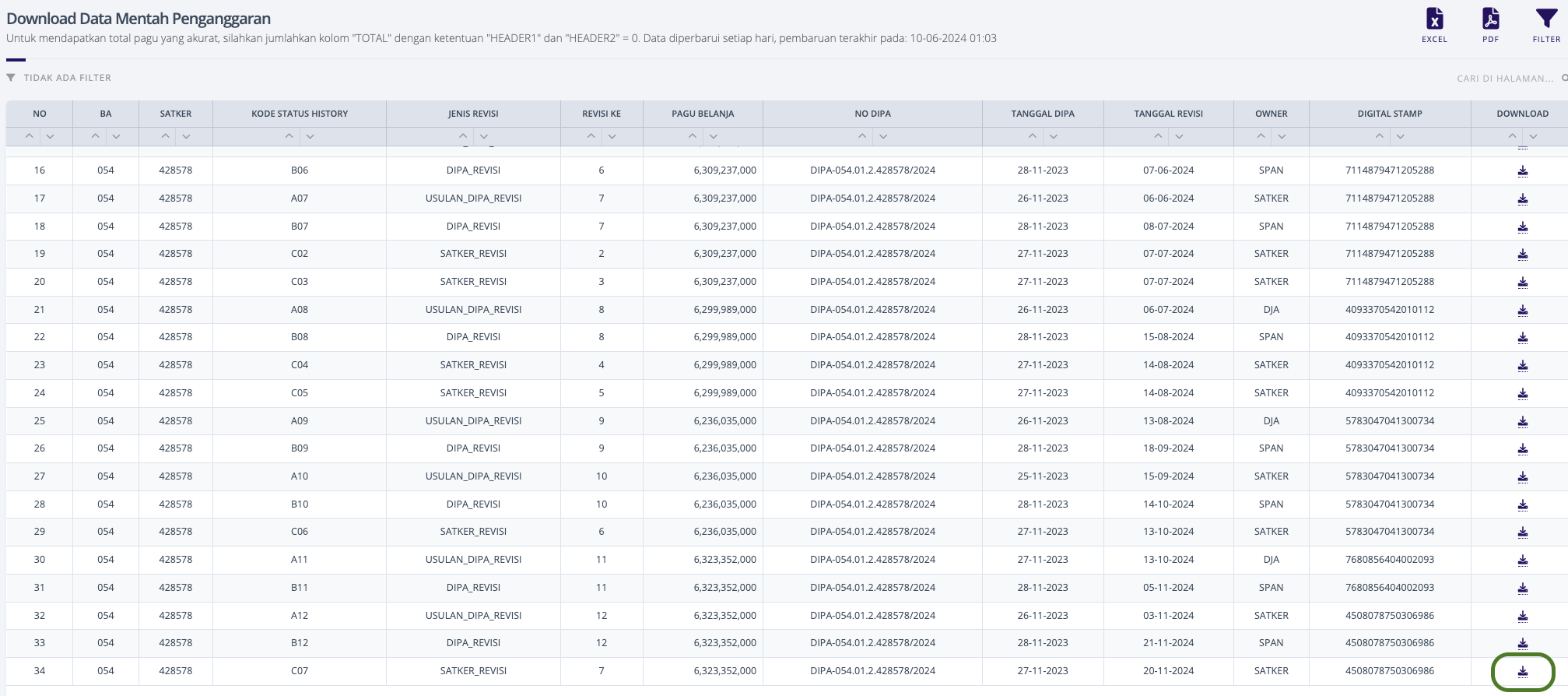Download row 30 A11 file
This screenshot has height=696, width=1568.
point(1523,561)
